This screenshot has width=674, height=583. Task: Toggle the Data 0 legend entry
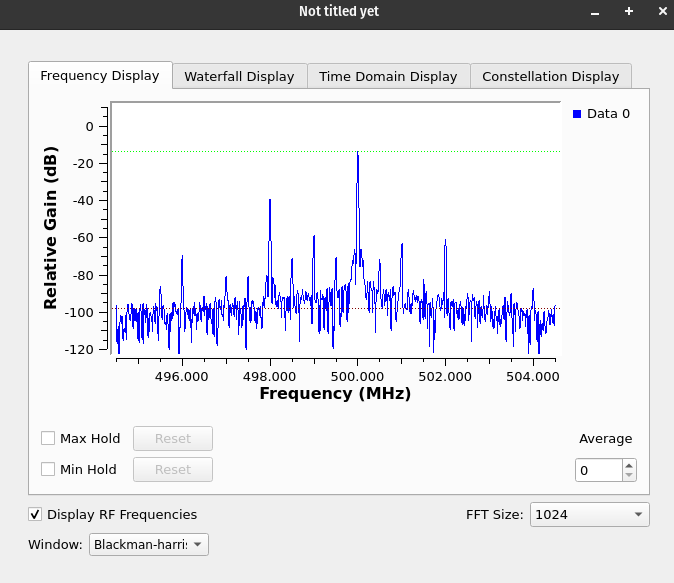(602, 114)
